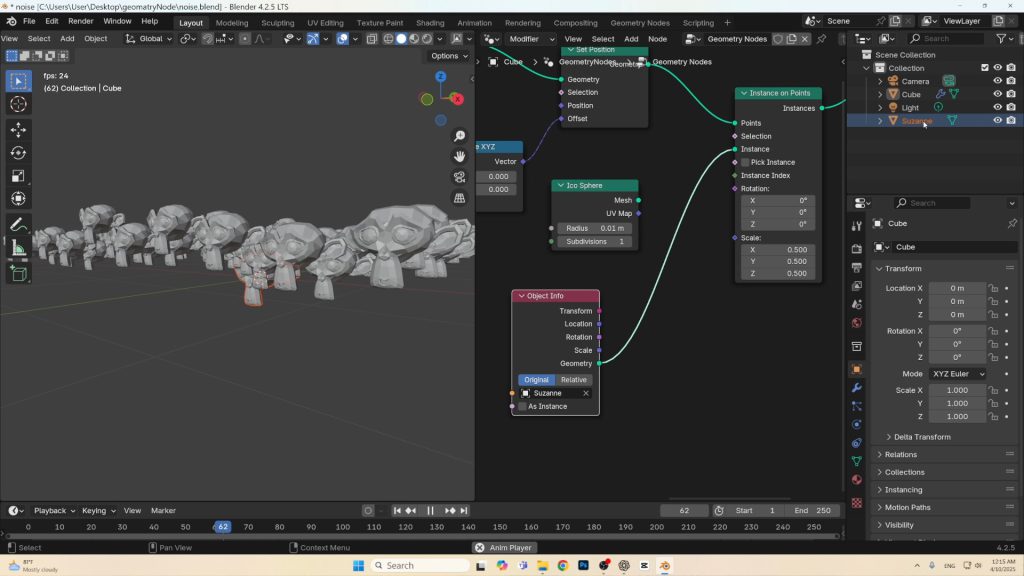Activate the Rotate tool

(18, 152)
